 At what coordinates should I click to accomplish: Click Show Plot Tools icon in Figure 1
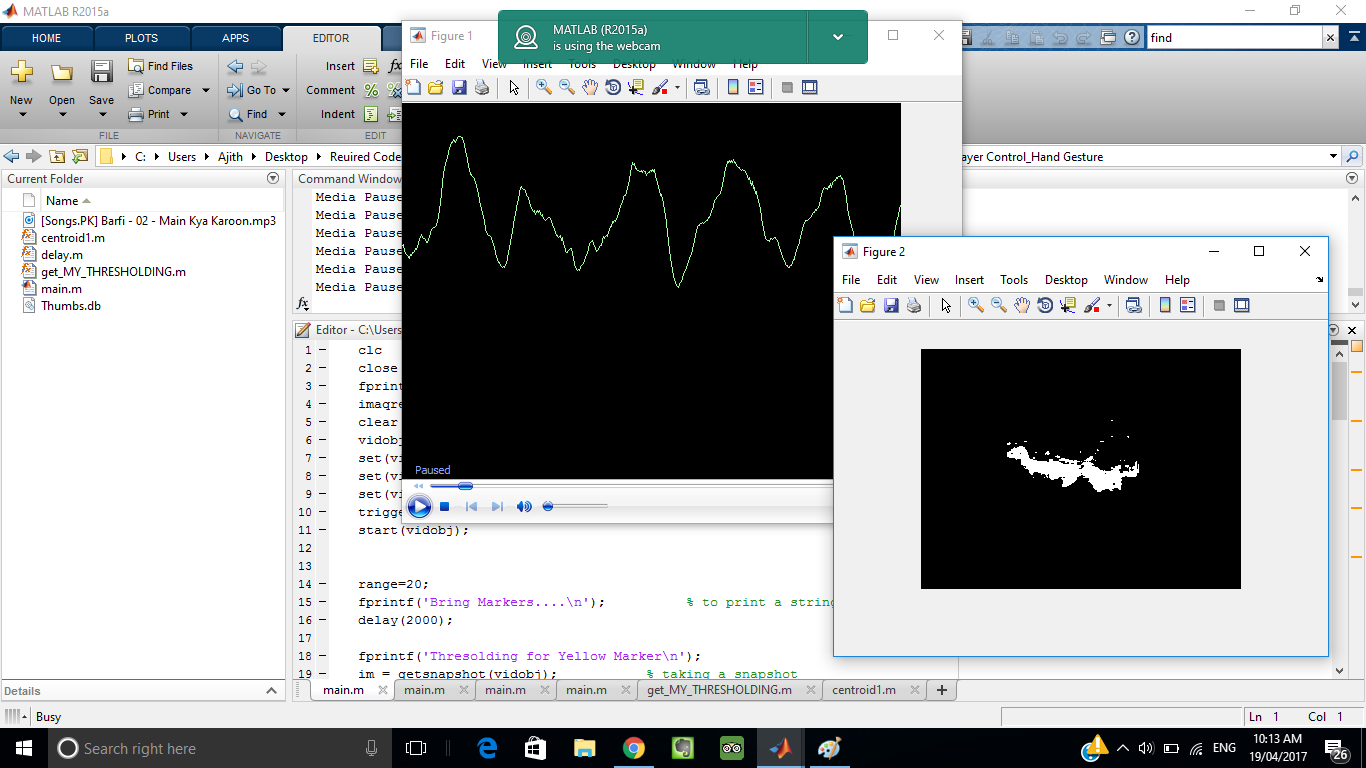click(x=810, y=88)
